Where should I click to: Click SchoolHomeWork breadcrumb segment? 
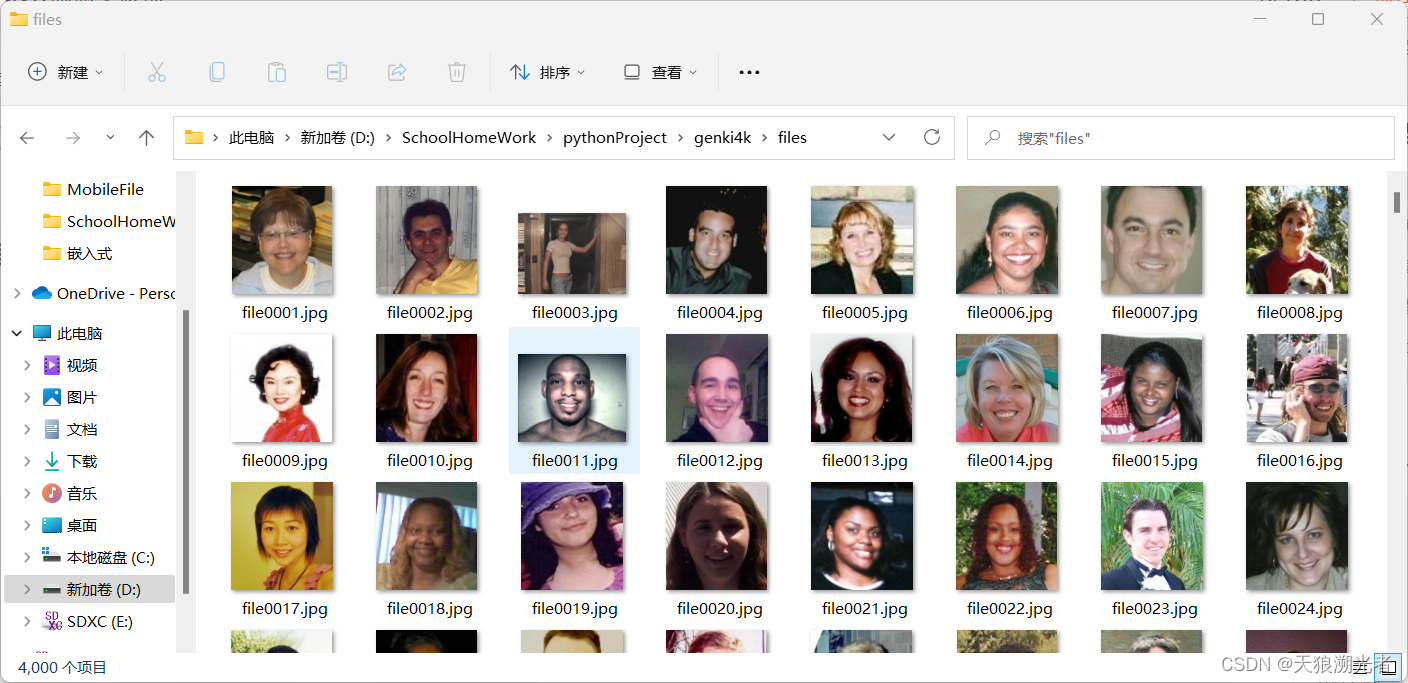[x=469, y=138]
